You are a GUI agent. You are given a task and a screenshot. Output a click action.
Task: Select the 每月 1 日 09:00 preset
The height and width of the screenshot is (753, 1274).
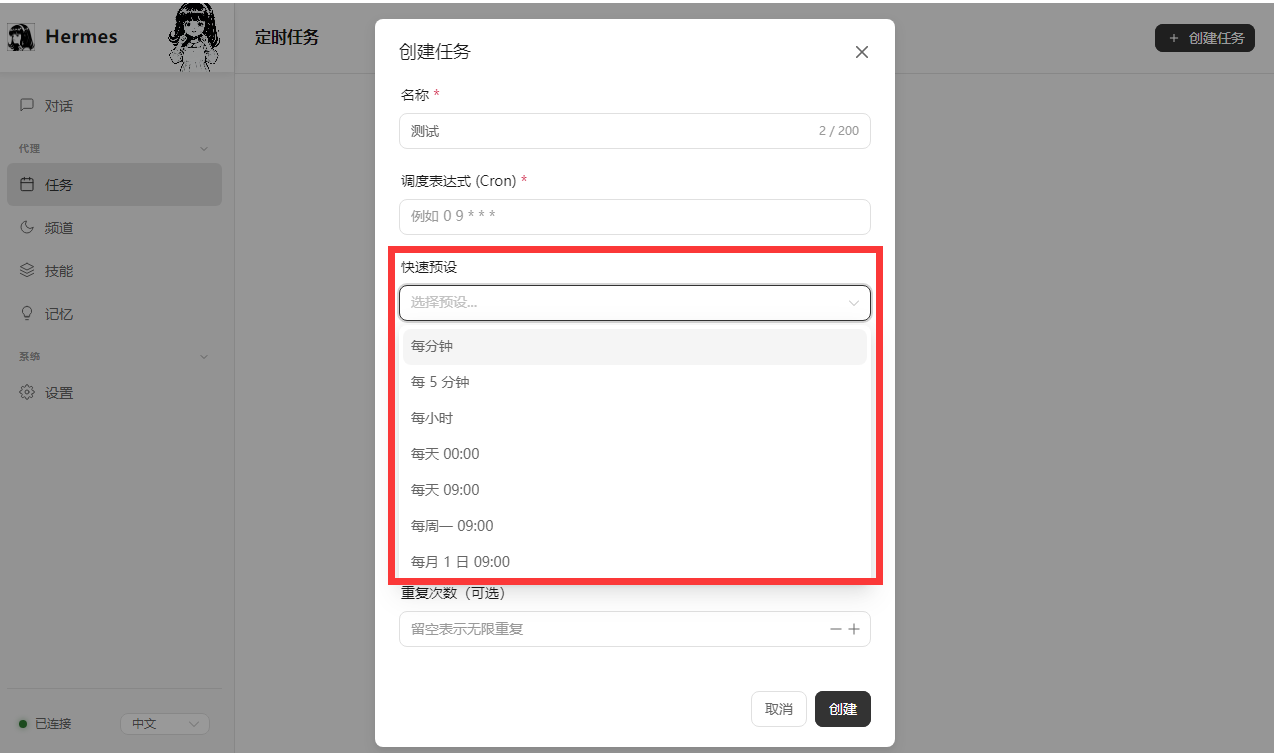pyautogui.click(x=635, y=562)
